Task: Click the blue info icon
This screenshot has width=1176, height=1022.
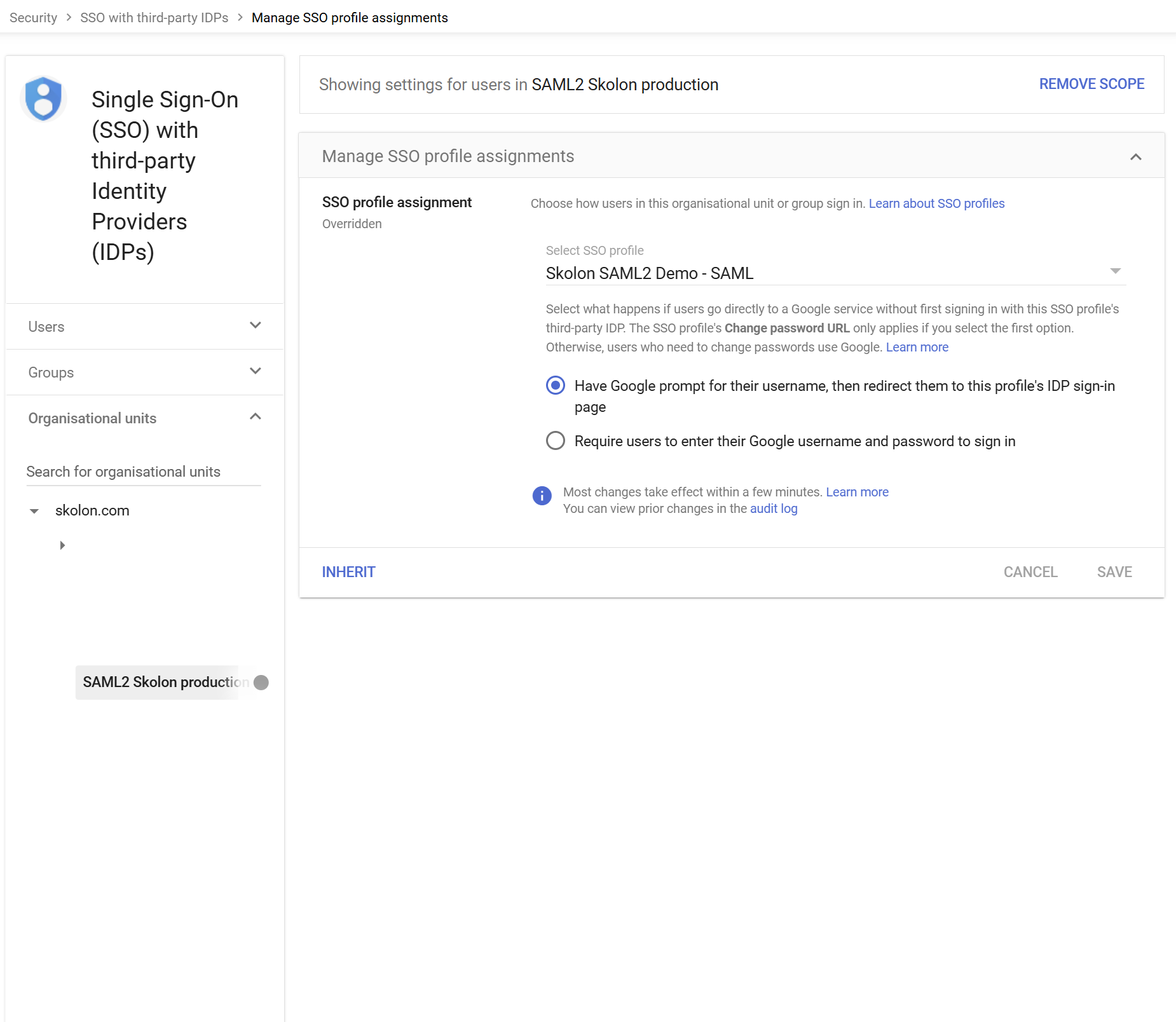Action: point(542,496)
